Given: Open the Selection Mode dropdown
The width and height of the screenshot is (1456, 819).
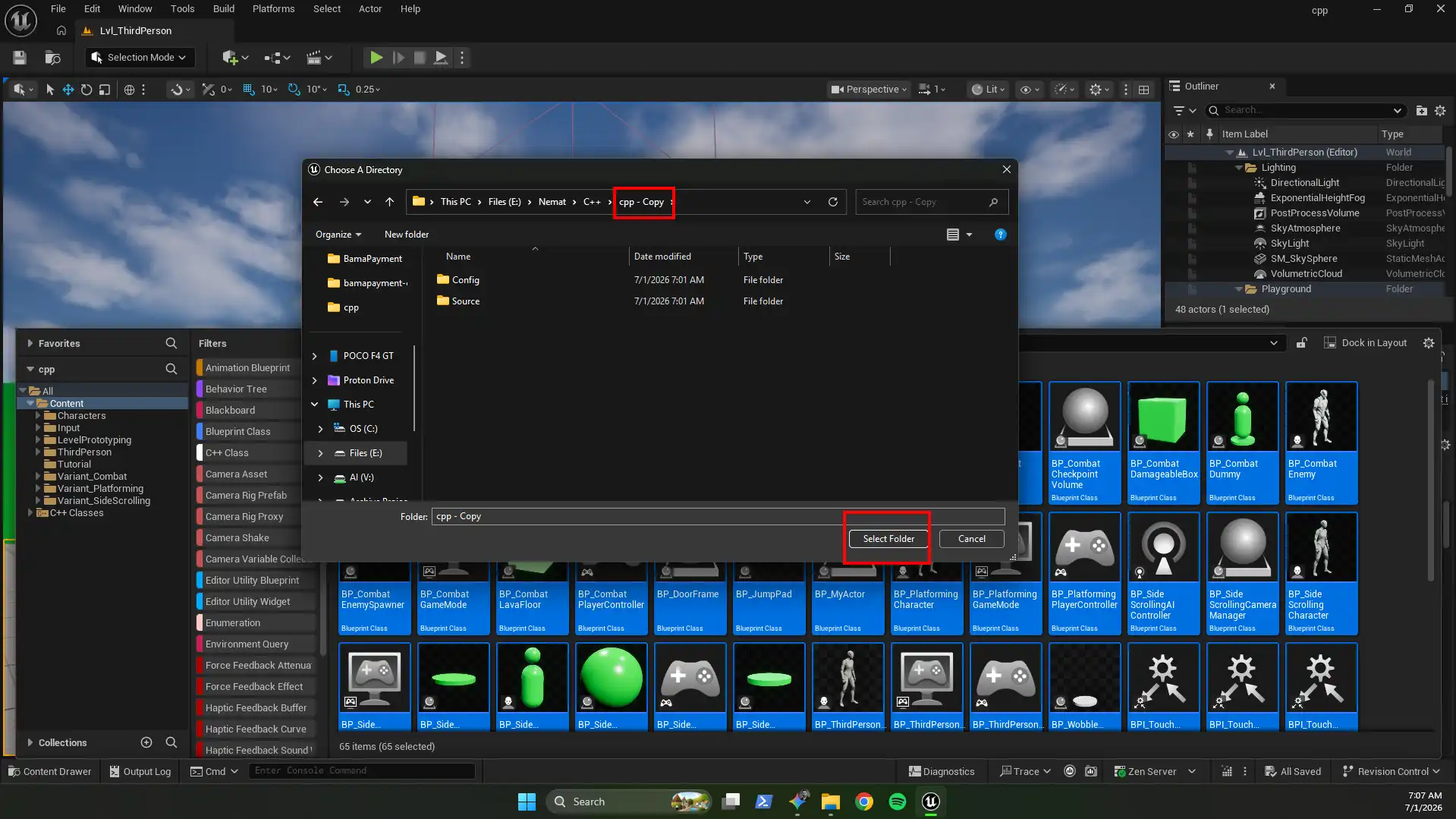Looking at the screenshot, I should 139,58.
